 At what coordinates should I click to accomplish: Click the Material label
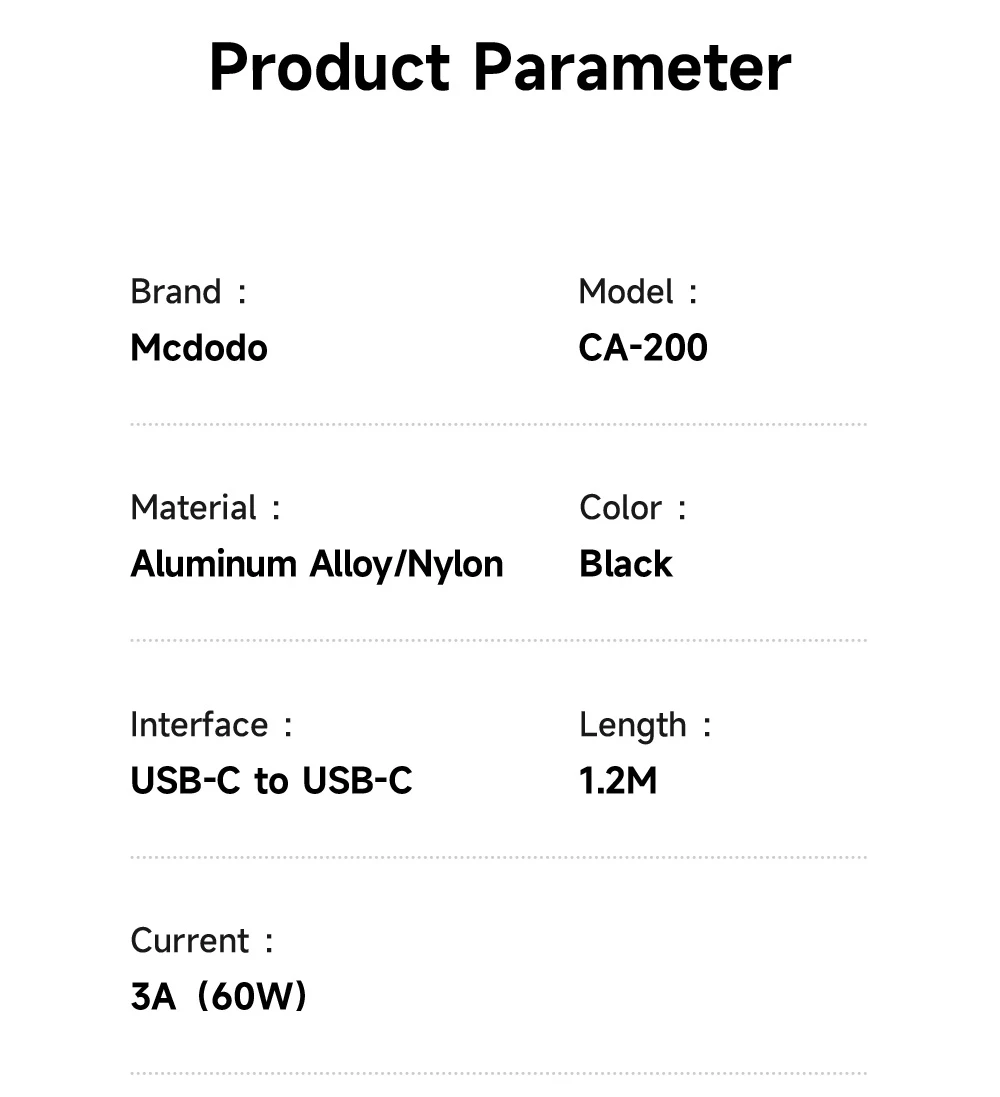coord(194,508)
